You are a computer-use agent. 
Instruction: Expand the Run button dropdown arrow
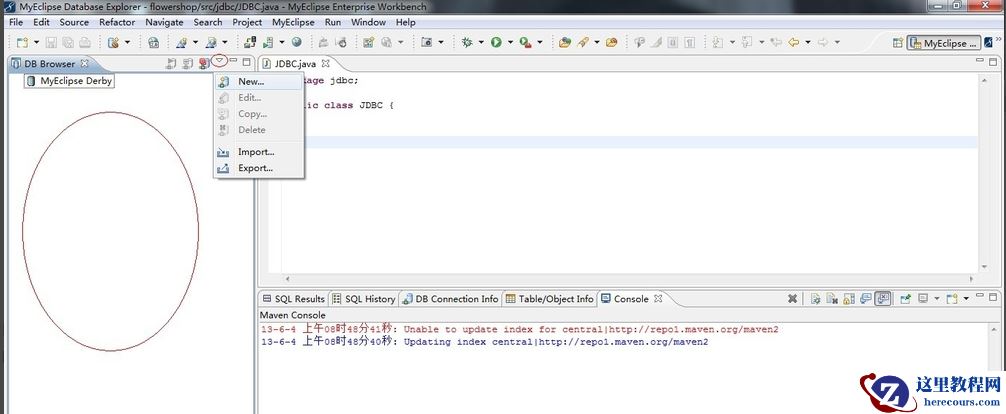tap(509, 43)
